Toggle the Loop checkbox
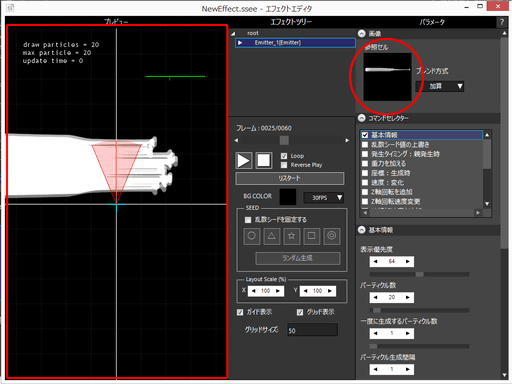This screenshot has height=384, width=512. point(284,156)
